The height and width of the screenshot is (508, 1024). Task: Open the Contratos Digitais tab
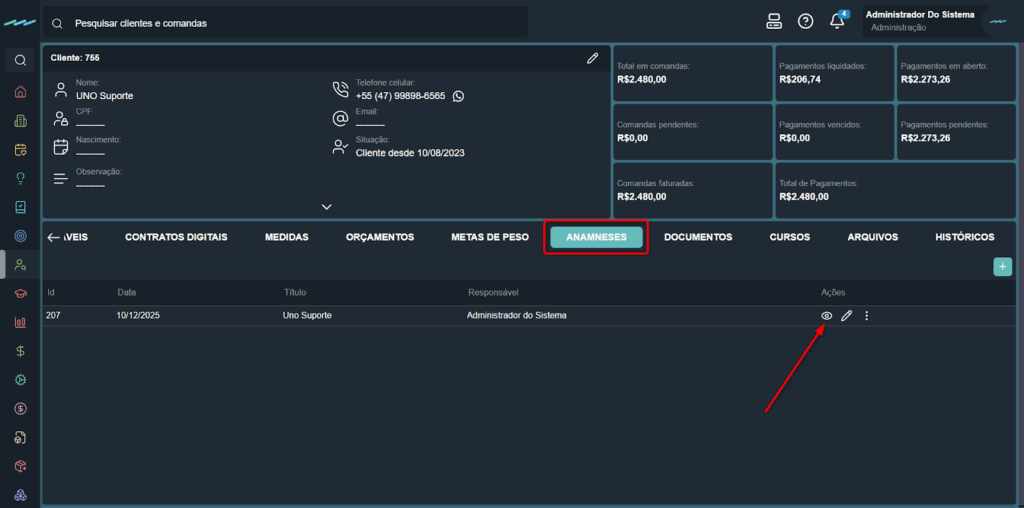click(176, 237)
